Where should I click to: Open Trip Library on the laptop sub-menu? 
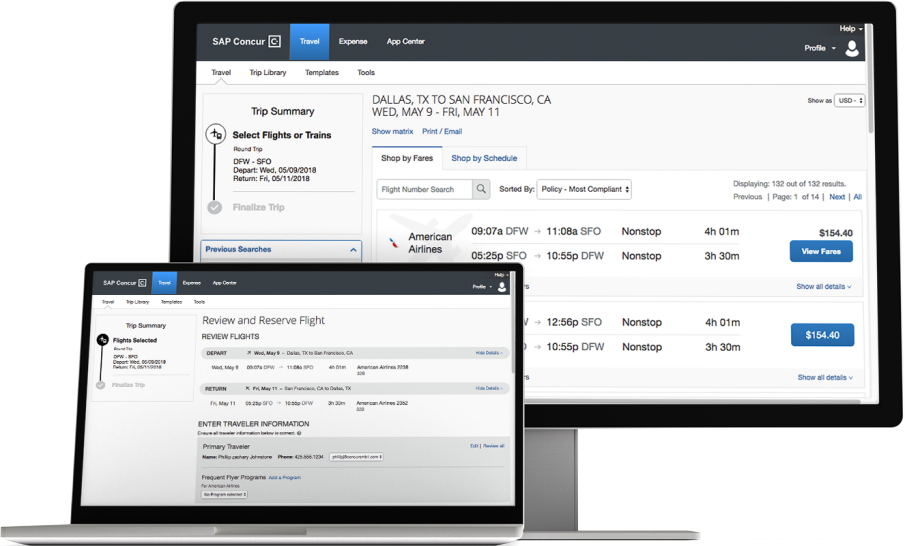[x=137, y=302]
